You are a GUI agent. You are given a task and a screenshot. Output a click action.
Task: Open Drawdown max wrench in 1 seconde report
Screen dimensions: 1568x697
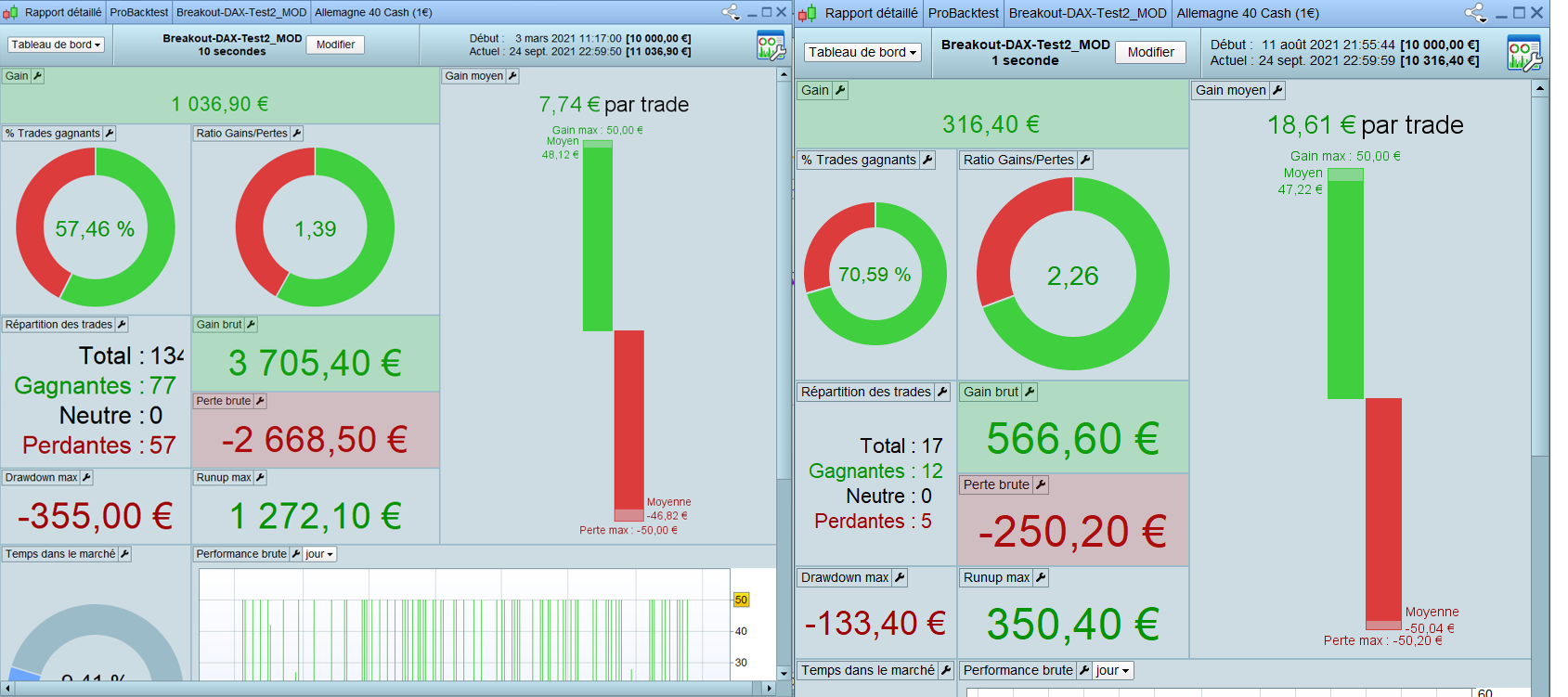(900, 577)
